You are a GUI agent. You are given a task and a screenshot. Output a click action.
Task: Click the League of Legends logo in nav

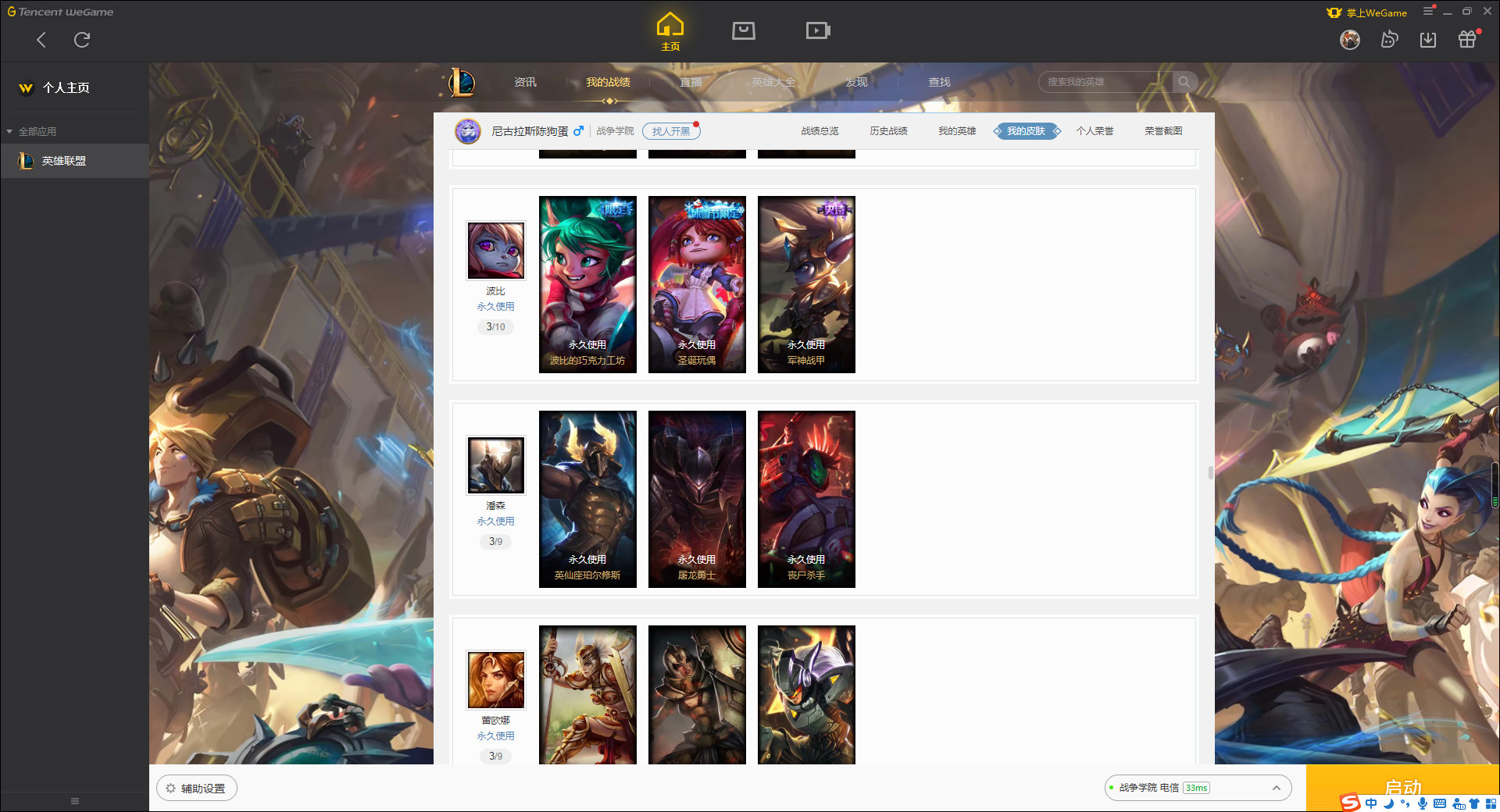(462, 82)
